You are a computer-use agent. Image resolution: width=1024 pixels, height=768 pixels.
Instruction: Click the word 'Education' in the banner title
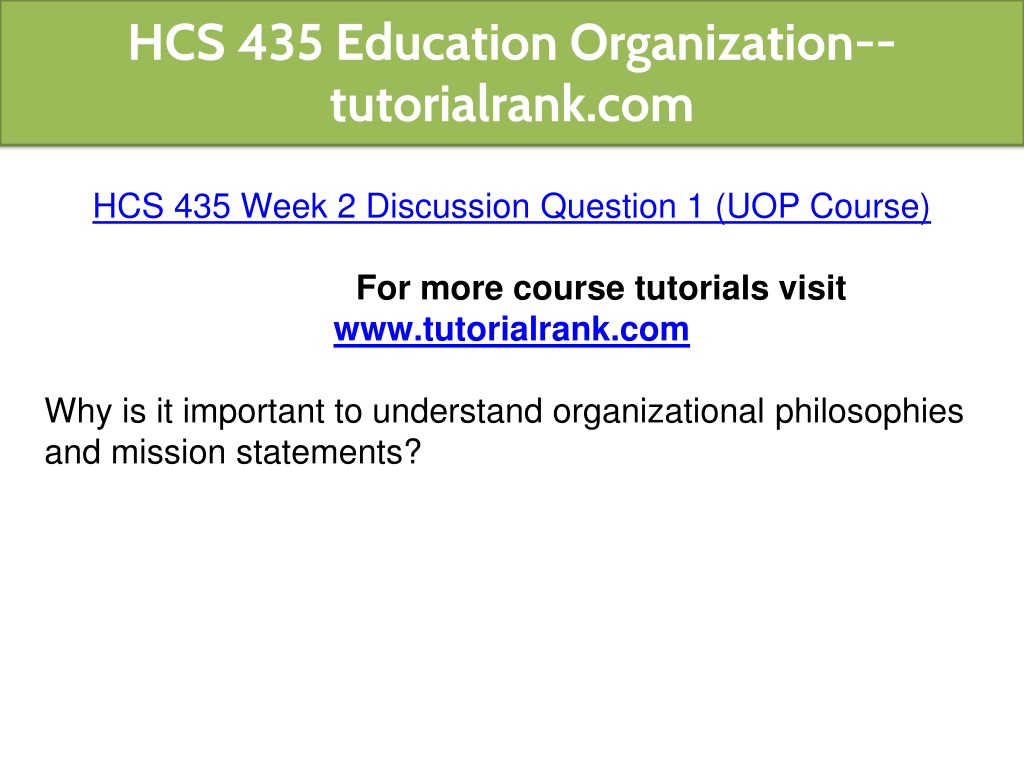coord(447,43)
